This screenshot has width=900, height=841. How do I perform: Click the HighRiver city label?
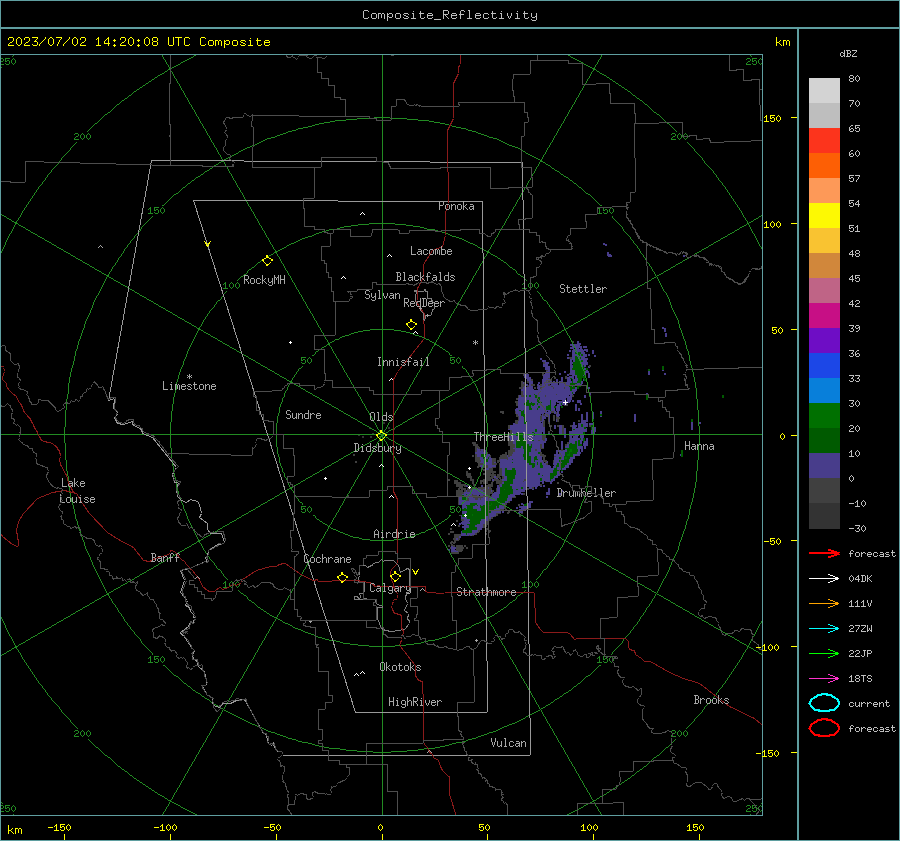tap(415, 702)
